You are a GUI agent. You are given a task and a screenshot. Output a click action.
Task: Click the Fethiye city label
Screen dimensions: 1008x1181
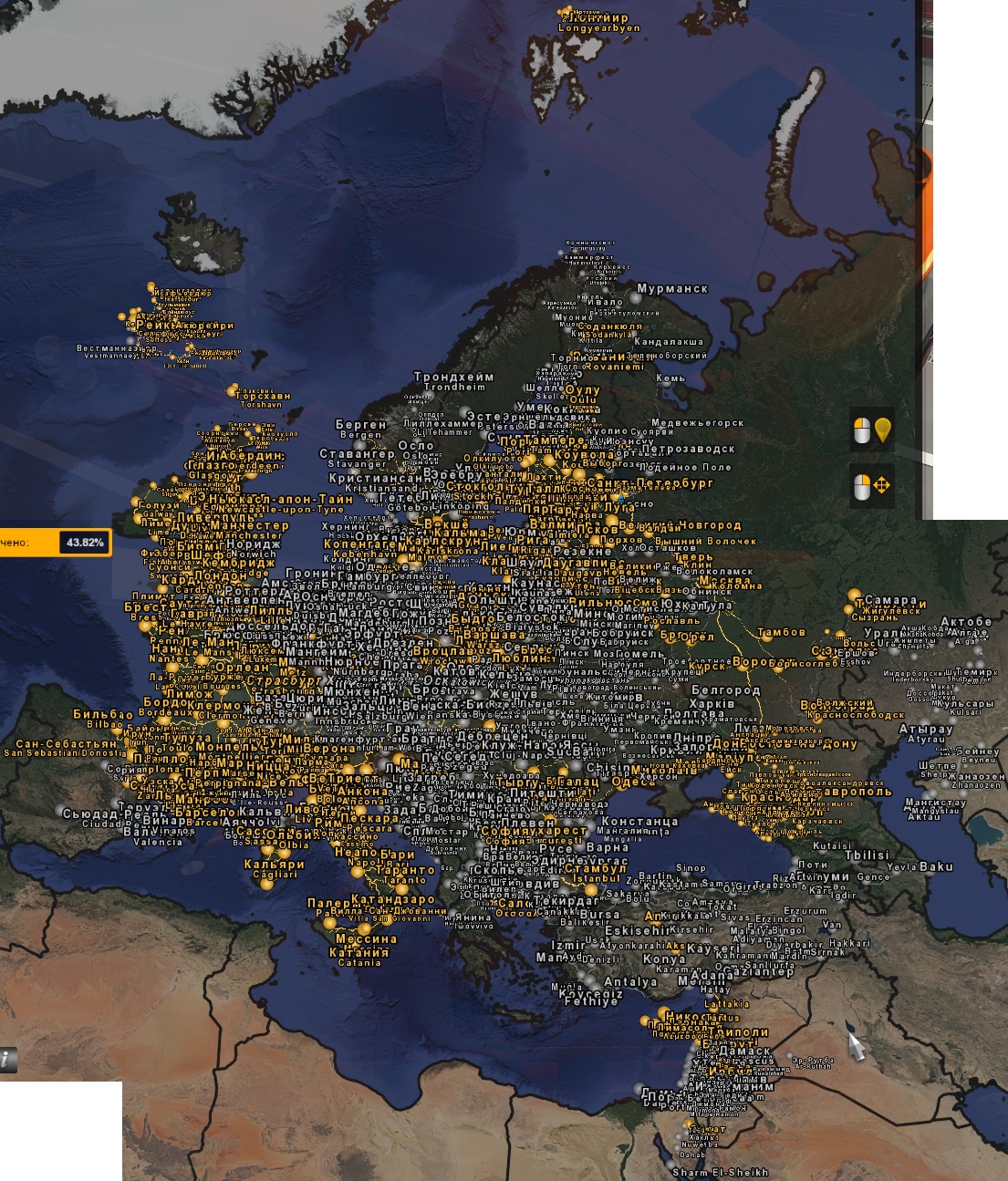(x=591, y=1001)
